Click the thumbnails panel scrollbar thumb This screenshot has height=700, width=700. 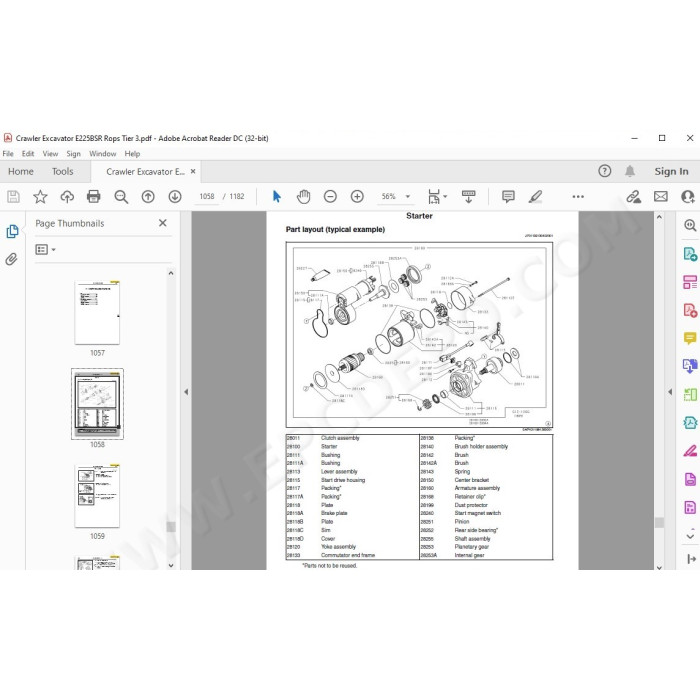[x=171, y=527]
